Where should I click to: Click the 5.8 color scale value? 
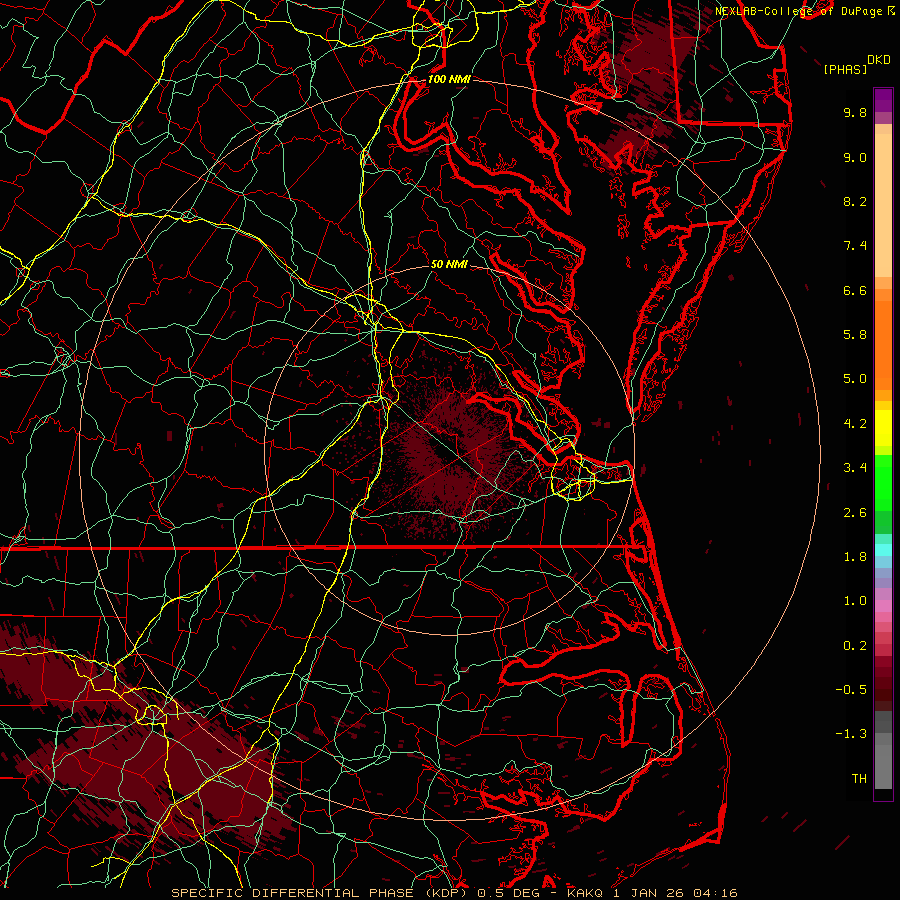point(855,335)
